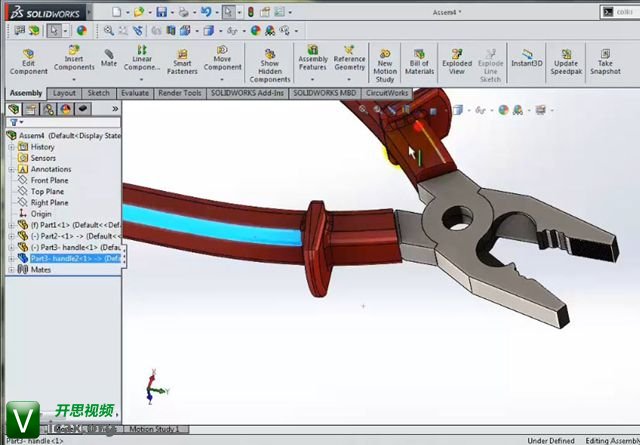The width and height of the screenshot is (640, 445).
Task: Click Insert Components in the ribbon
Action: click(x=74, y=58)
